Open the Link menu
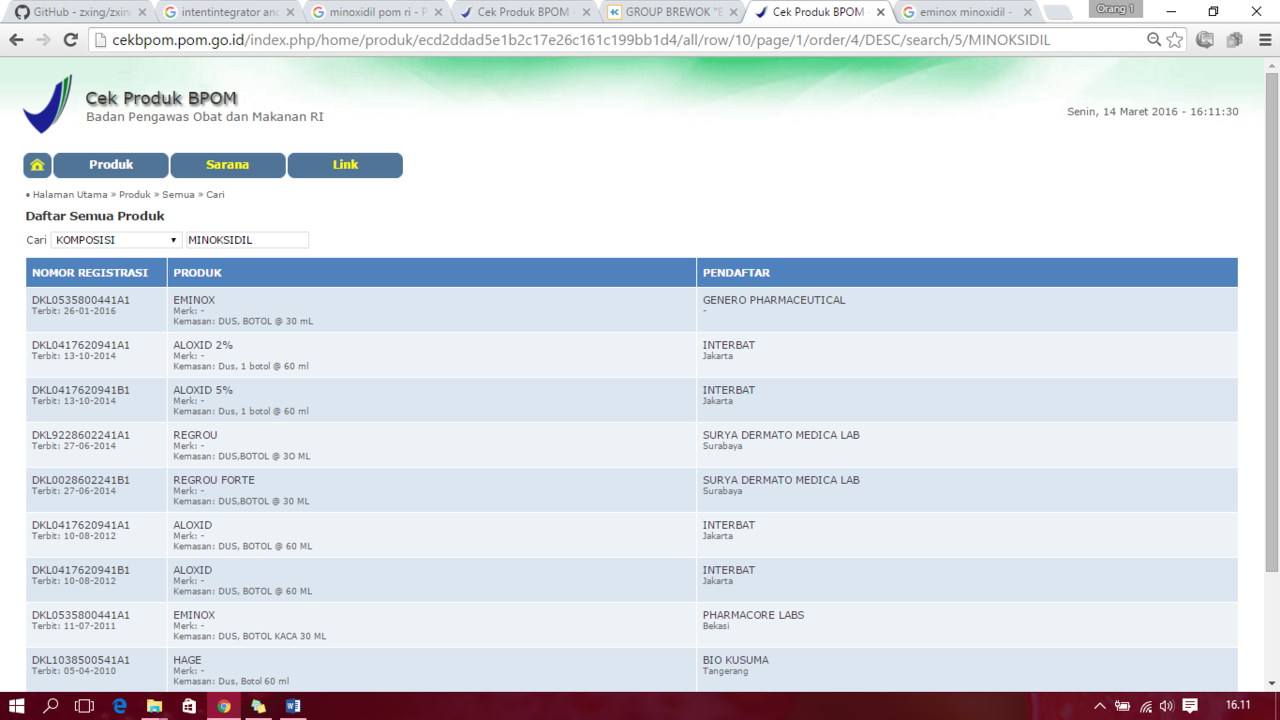This screenshot has height=720, width=1280. point(345,165)
